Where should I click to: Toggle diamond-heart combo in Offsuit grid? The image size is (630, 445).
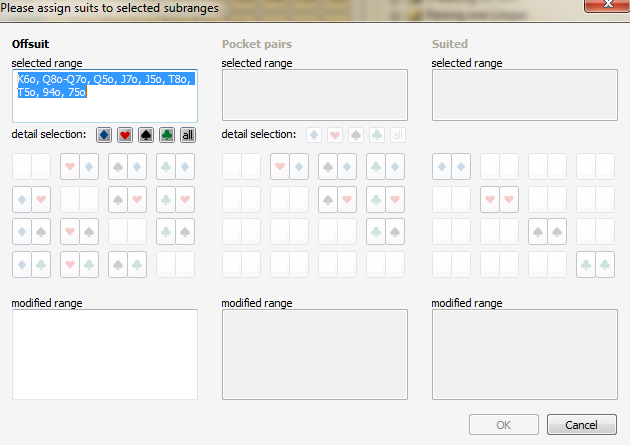[31, 199]
